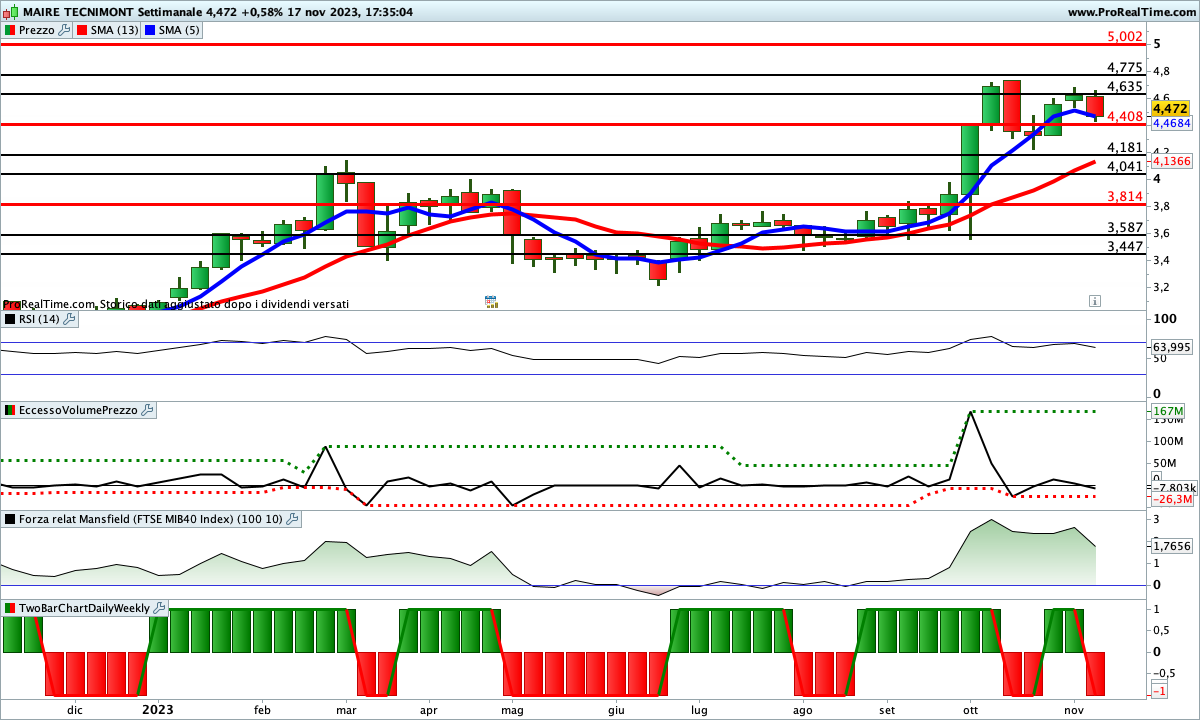The width and height of the screenshot is (1200, 720).
Task: Click the 2023 year label on the time axis
Action: (157, 709)
